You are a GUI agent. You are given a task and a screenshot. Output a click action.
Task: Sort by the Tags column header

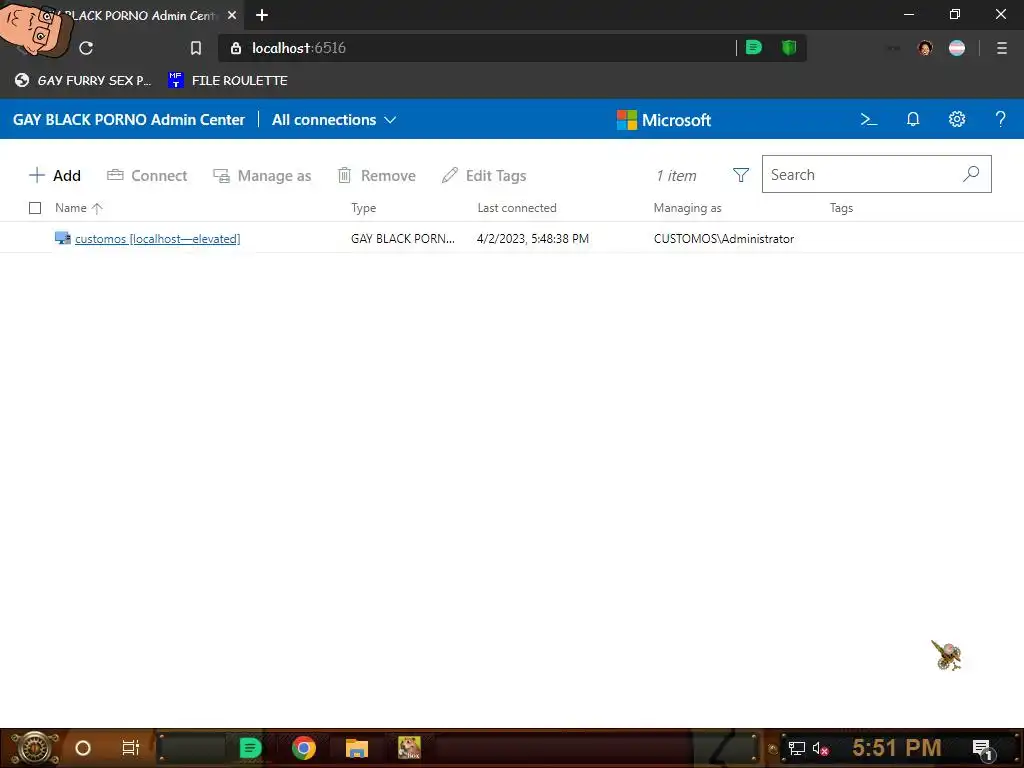(841, 208)
